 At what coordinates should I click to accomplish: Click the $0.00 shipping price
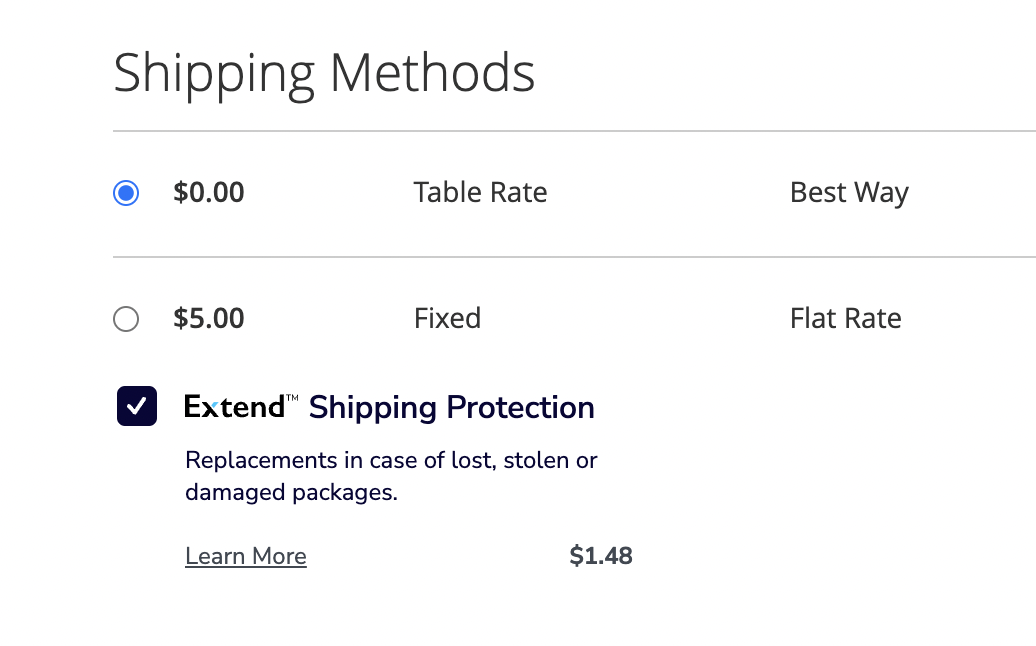click(209, 192)
